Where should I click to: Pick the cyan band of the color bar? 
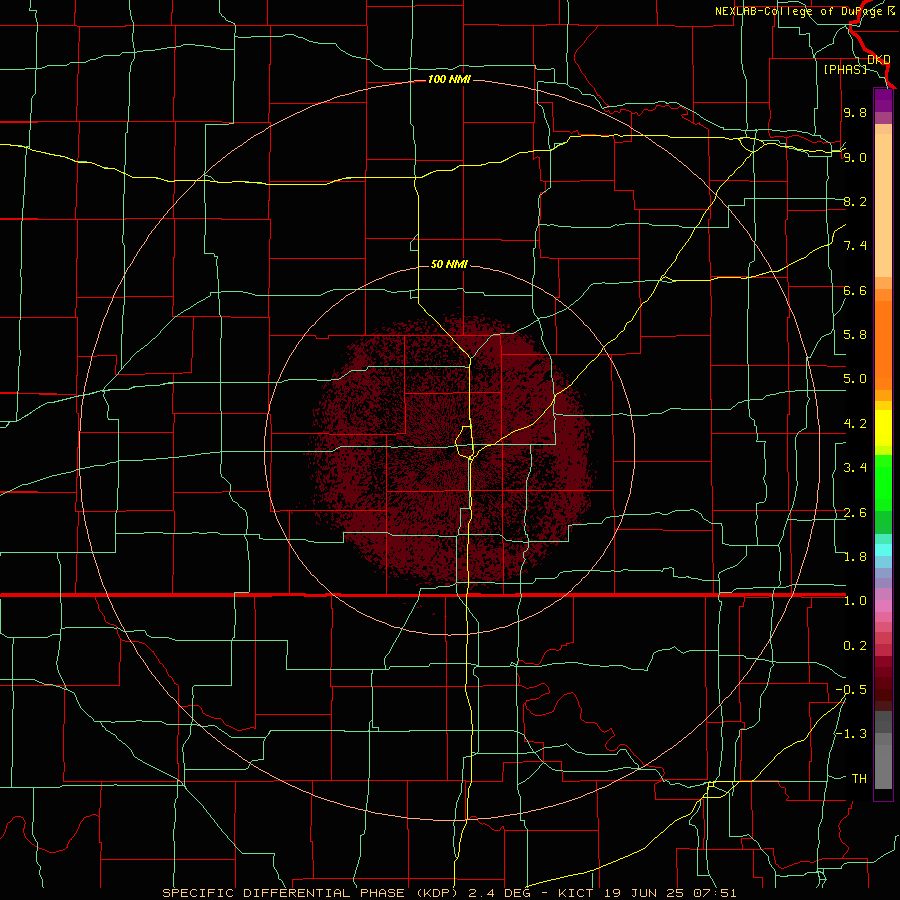pyautogui.click(x=883, y=549)
